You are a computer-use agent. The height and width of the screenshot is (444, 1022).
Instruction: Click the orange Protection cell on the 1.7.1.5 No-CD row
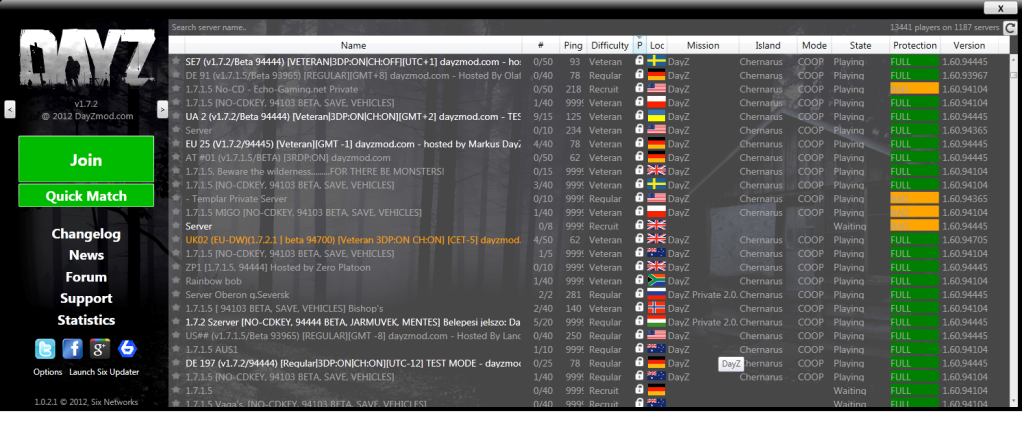[914, 89]
